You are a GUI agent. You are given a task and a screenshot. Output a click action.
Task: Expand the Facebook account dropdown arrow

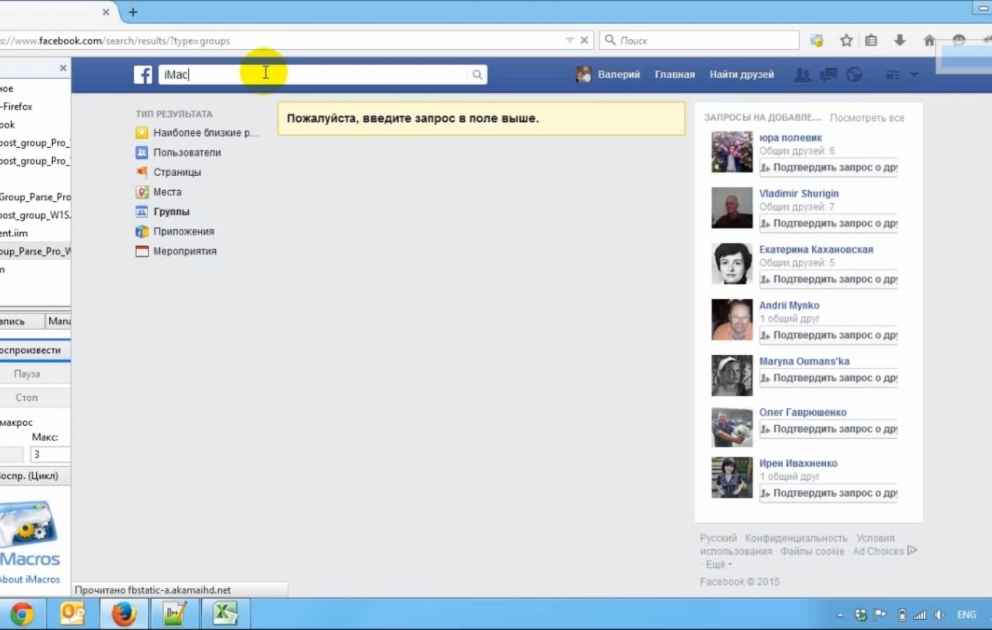pos(914,75)
